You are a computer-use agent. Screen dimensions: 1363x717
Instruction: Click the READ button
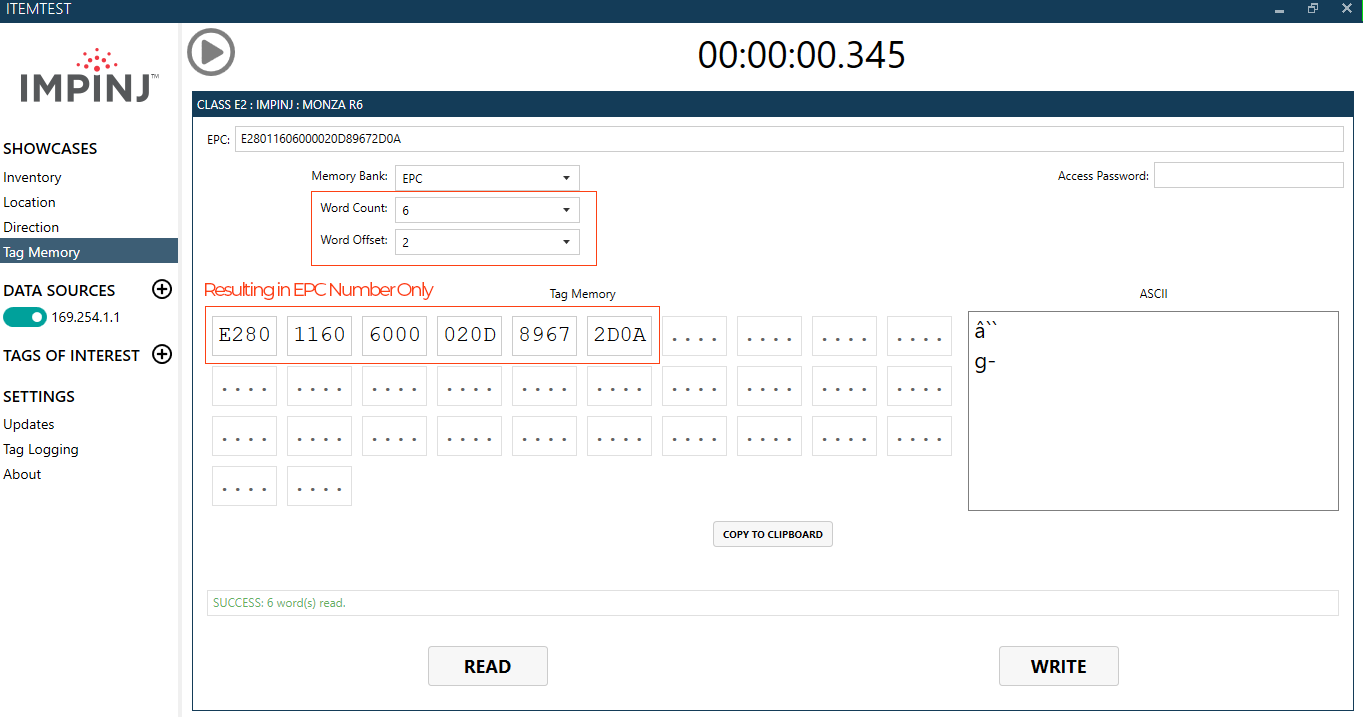(488, 666)
